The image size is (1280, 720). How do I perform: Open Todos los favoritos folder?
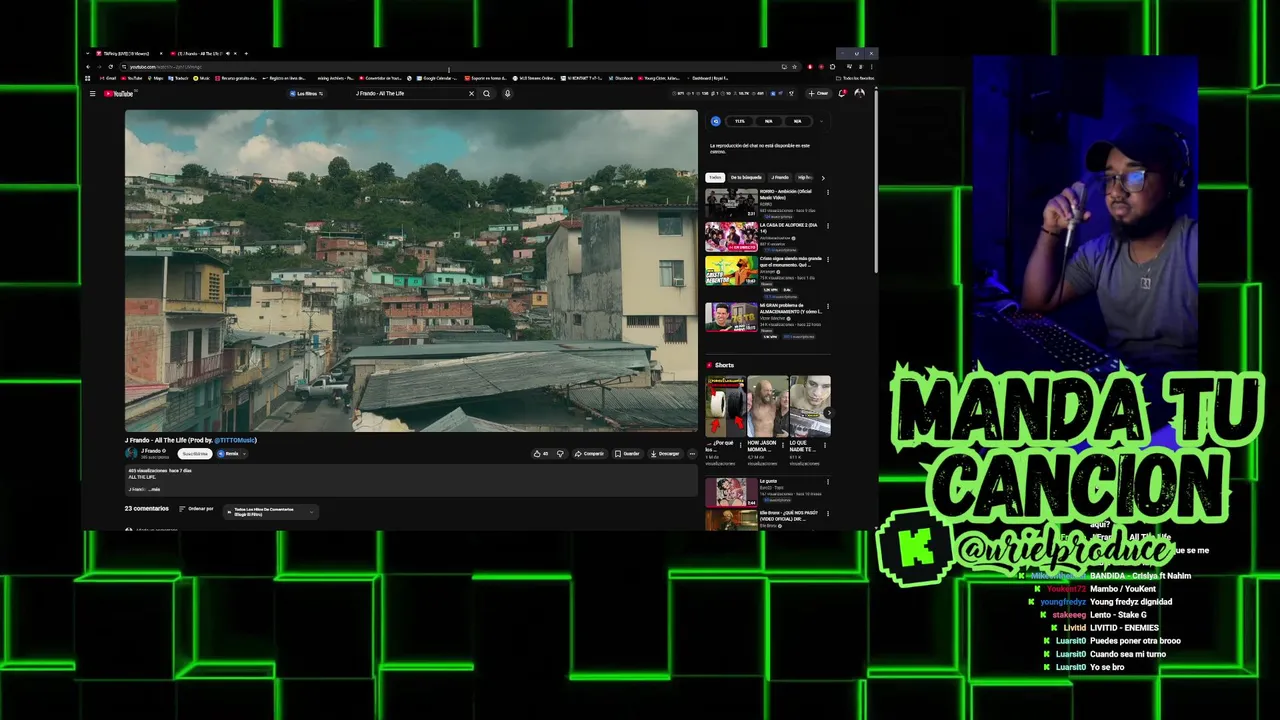pyautogui.click(x=856, y=78)
